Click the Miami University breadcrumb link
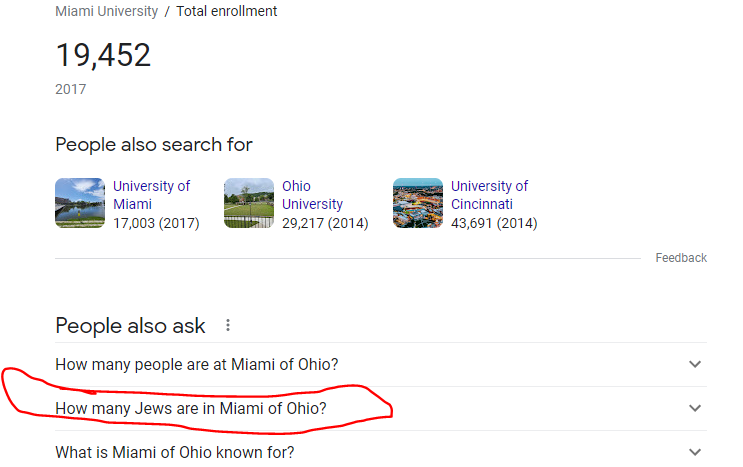 pyautogui.click(x=106, y=12)
